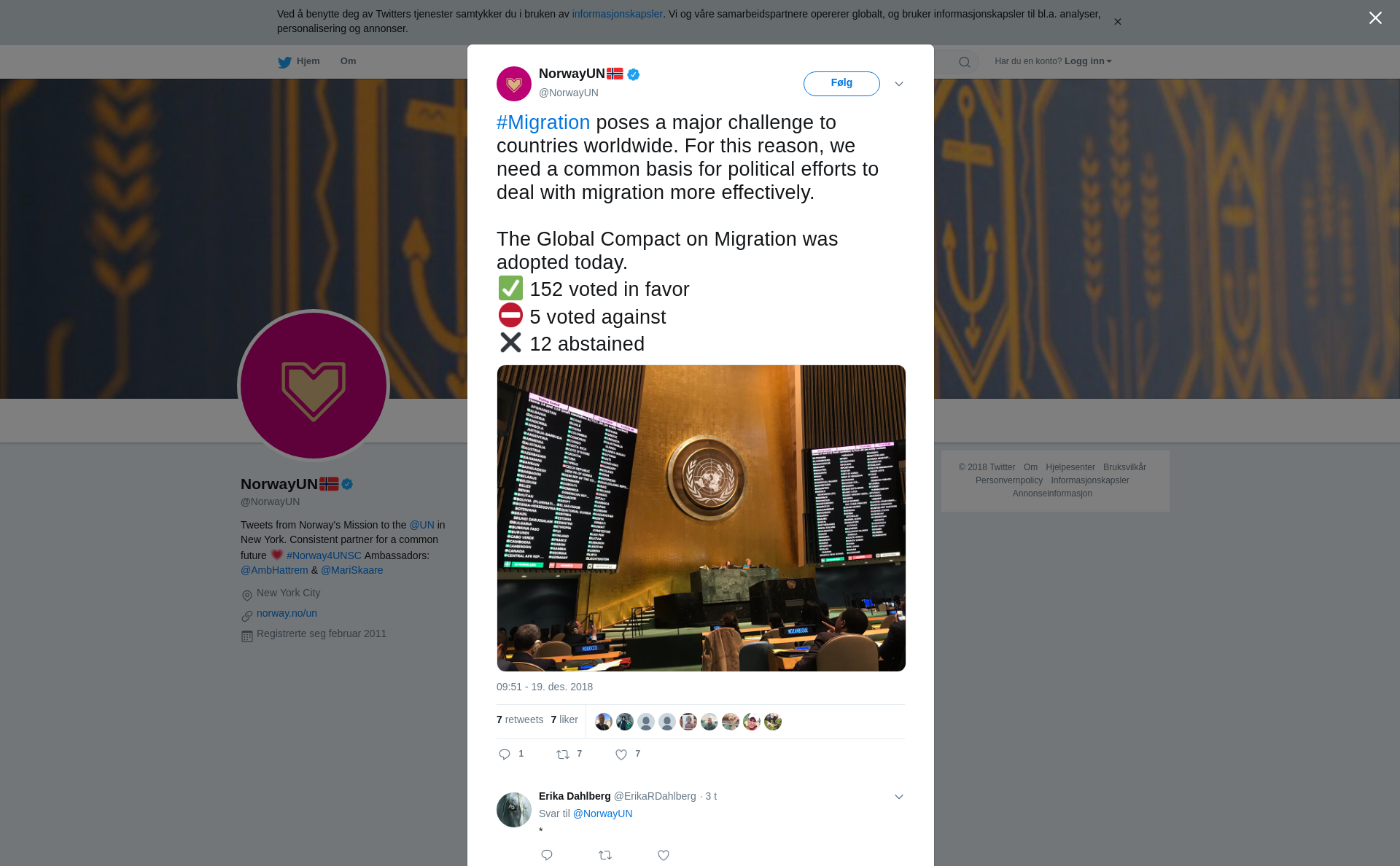Retweet the NorwayUN migration tweet
The width and height of the screenshot is (1400, 866).
[x=563, y=754]
